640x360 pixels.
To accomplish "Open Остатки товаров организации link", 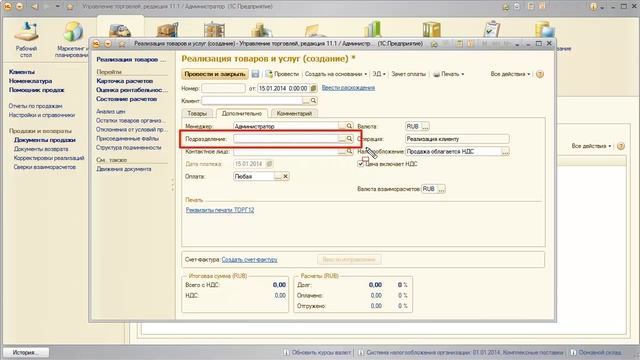I will tap(131, 120).
